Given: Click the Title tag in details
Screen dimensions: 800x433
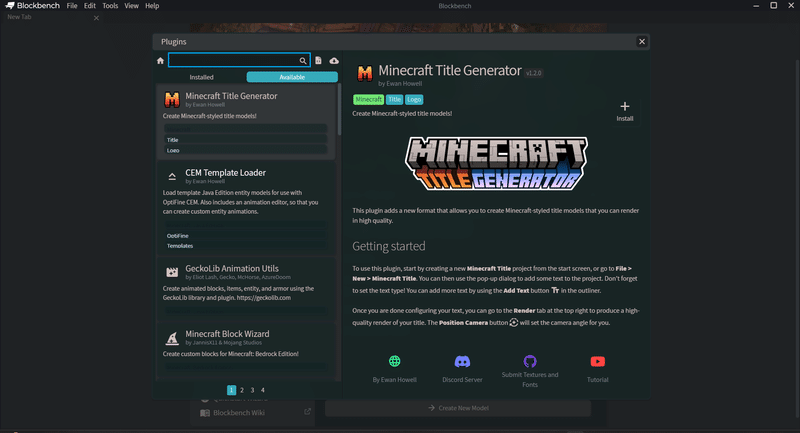Looking at the screenshot, I should coord(394,99).
